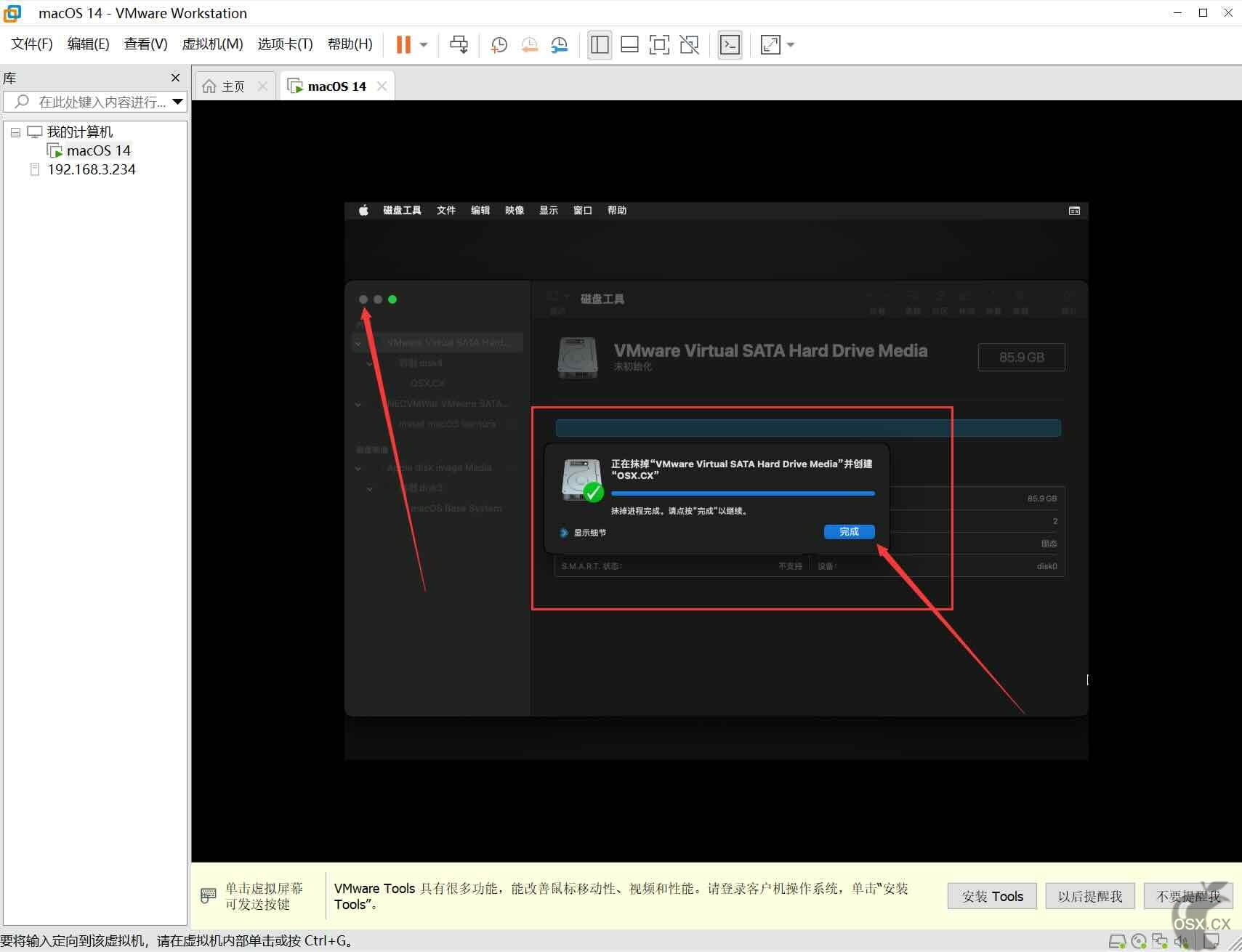Image resolution: width=1242 pixels, height=952 pixels.
Task: Click the CD/DVD drive status icon
Action: (x=1139, y=941)
